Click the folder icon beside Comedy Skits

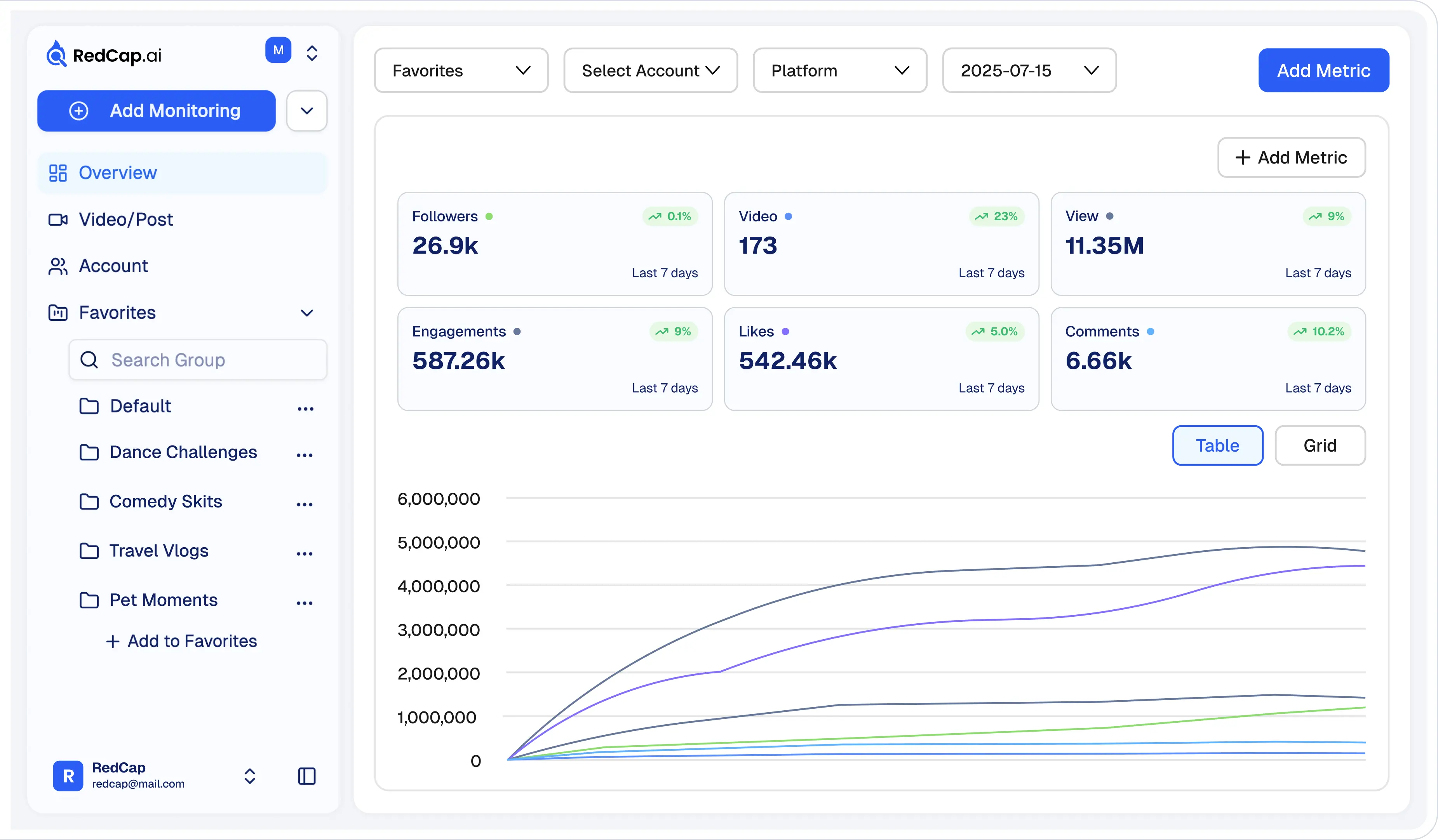pyautogui.click(x=89, y=502)
